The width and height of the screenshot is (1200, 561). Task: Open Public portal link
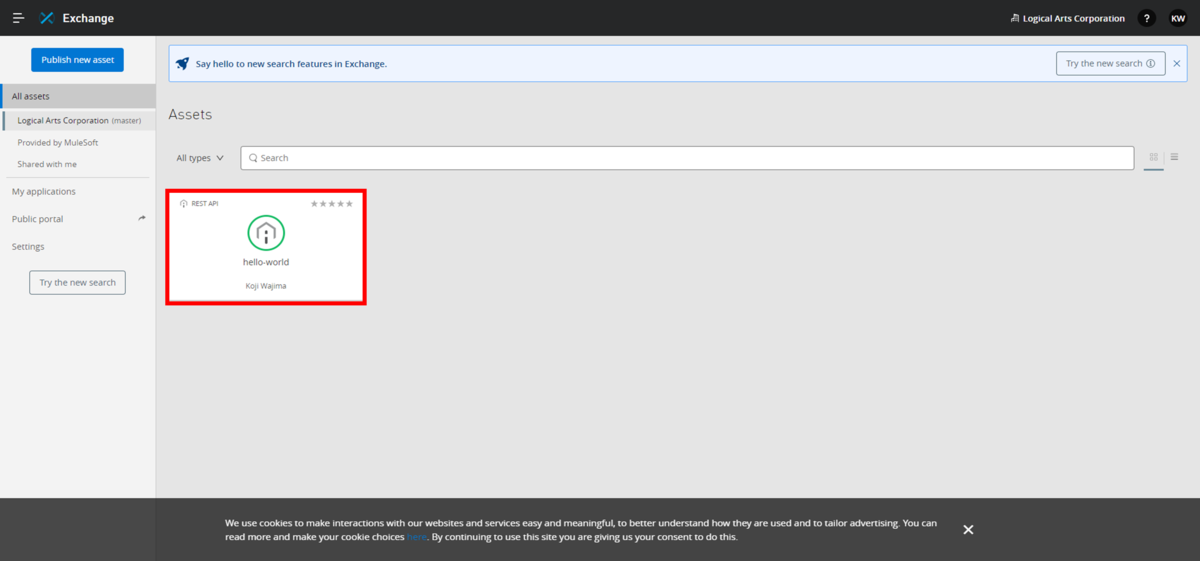click(x=37, y=219)
